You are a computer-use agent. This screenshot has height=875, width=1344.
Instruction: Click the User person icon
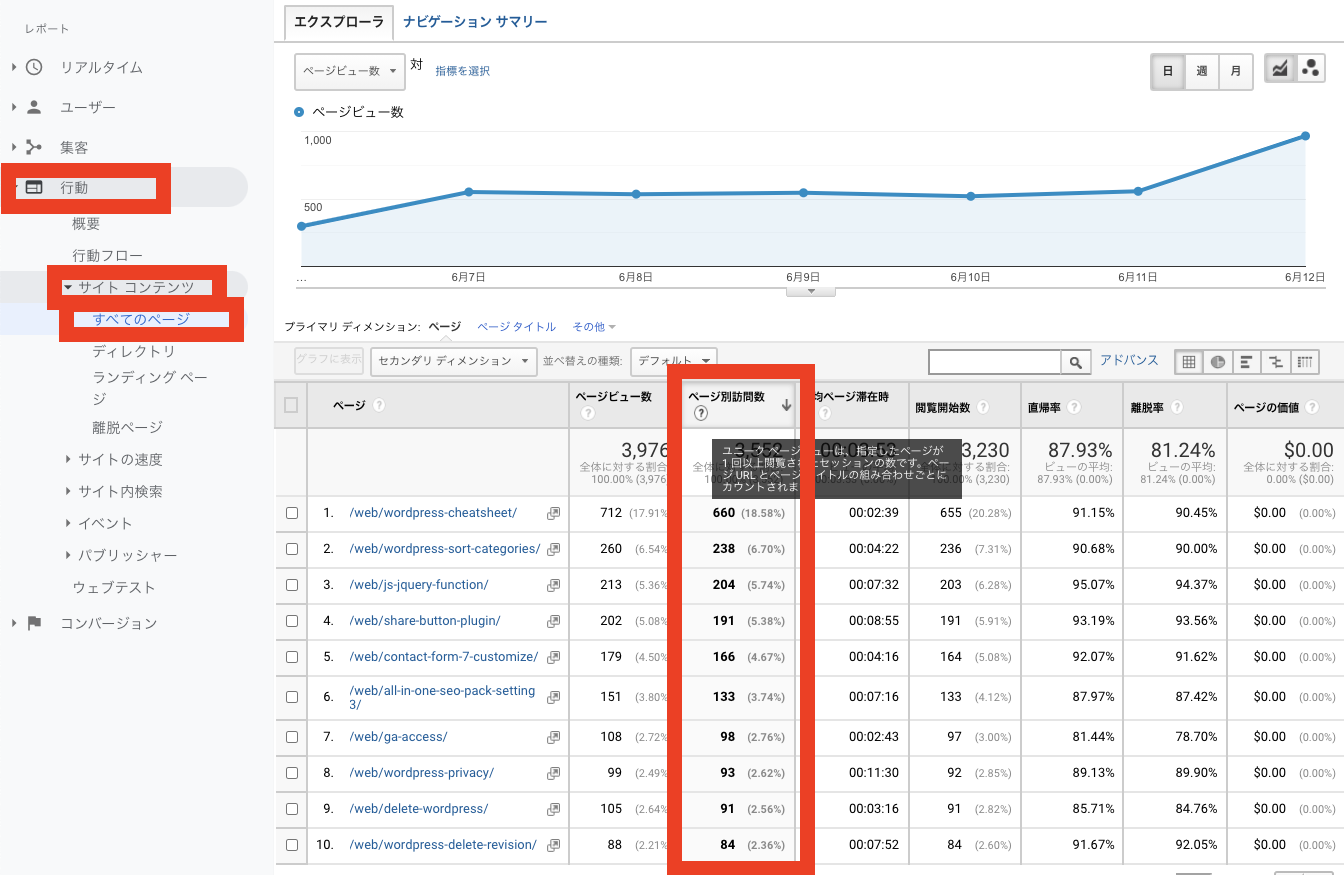34,107
